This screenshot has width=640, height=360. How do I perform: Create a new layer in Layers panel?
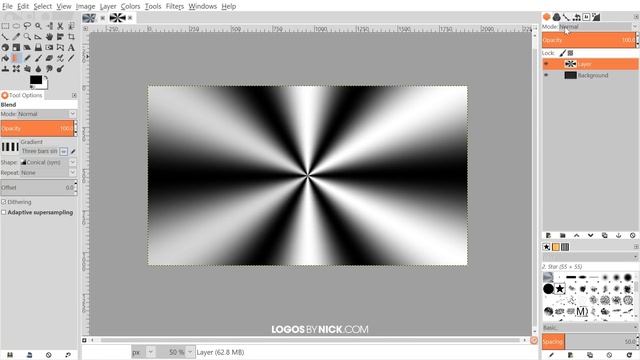548,236
